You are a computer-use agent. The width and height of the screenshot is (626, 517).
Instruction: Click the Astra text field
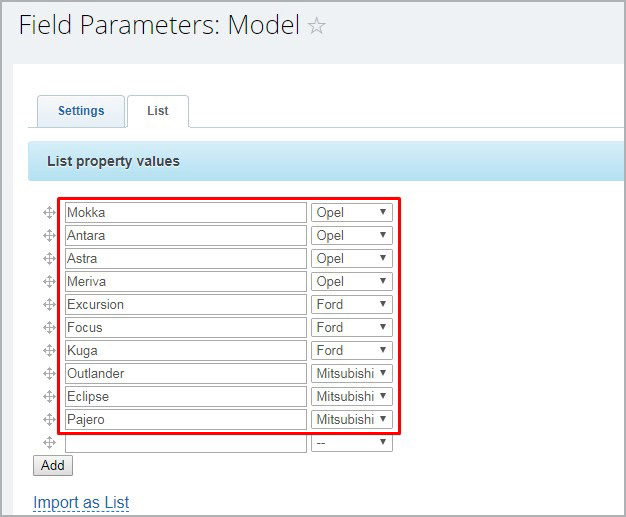tap(186, 258)
